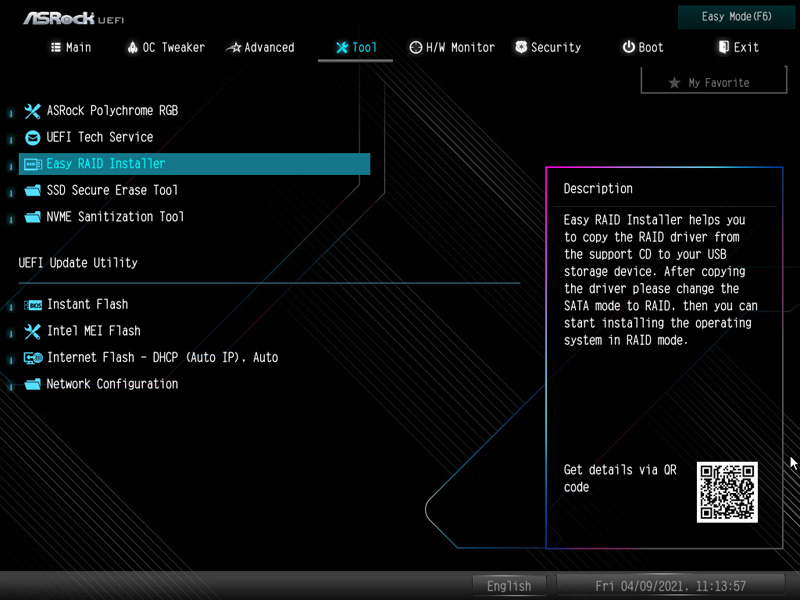Open the Boot tab

(x=643, y=47)
